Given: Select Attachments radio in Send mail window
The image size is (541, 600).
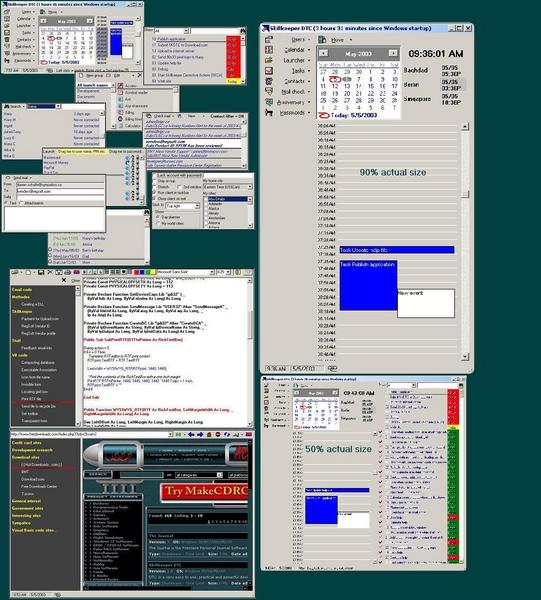Looking at the screenshot, I should pyautogui.click(x=21, y=203).
